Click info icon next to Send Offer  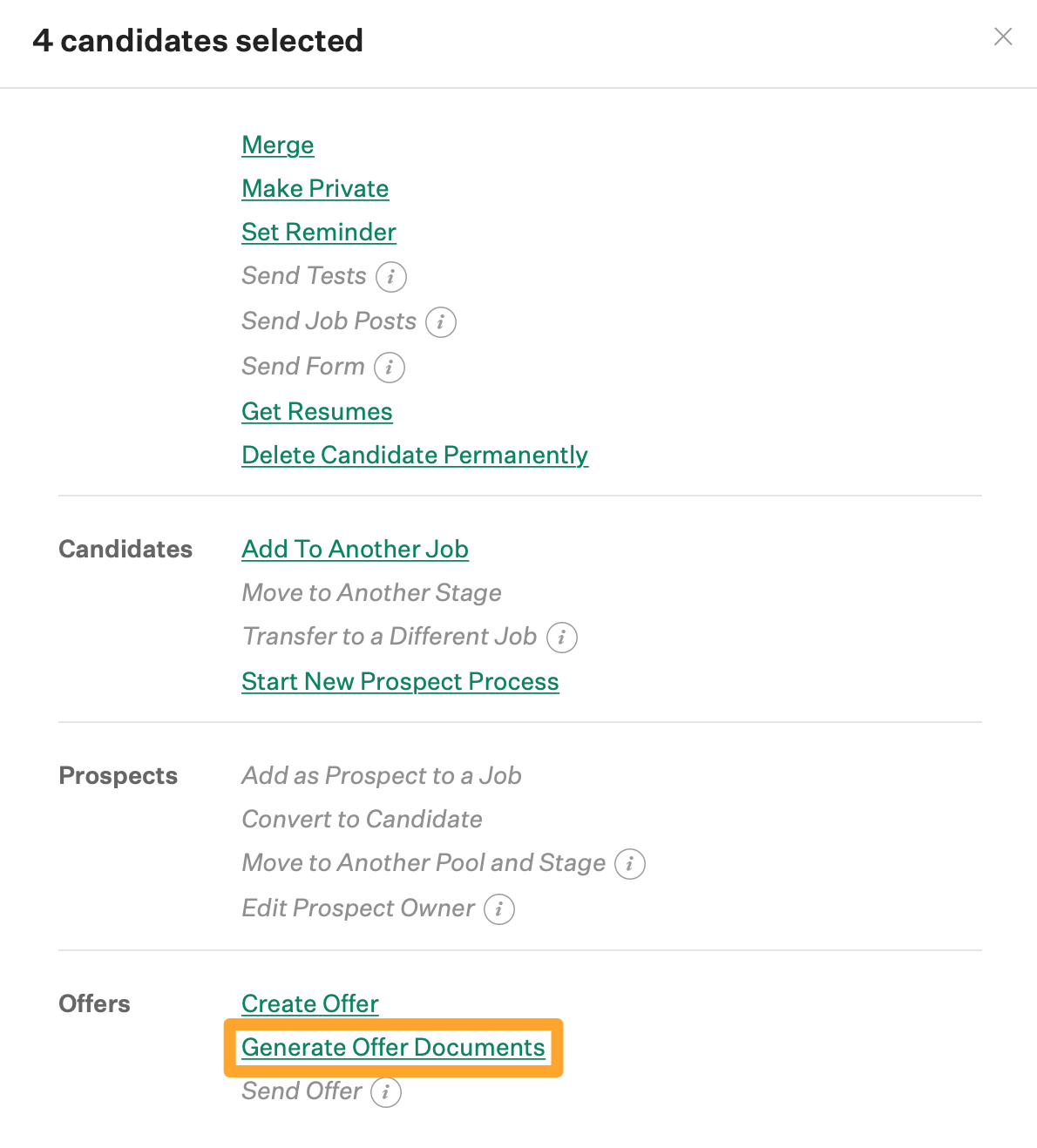click(x=386, y=1092)
